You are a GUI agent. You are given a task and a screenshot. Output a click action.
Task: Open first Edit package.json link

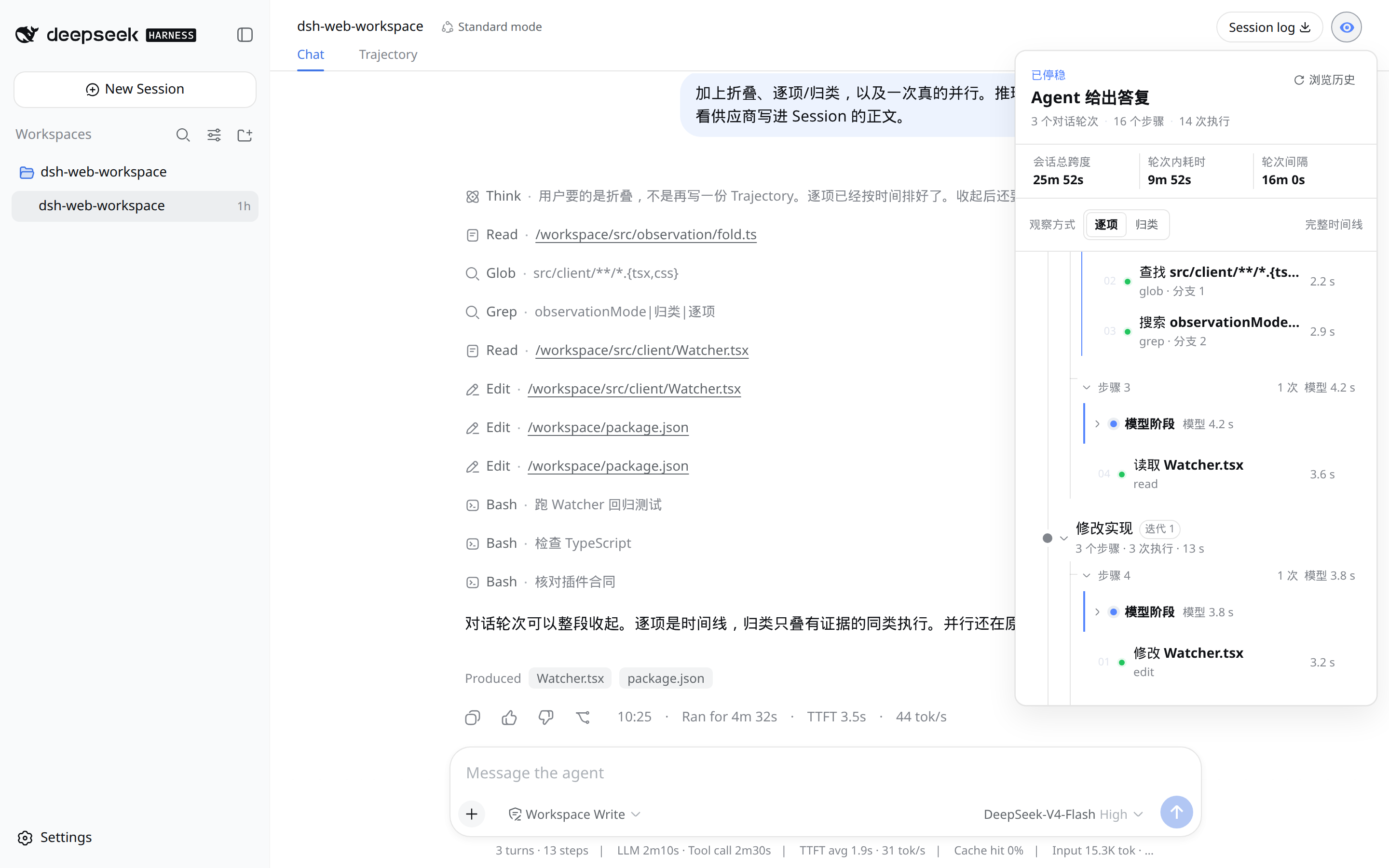(608, 428)
